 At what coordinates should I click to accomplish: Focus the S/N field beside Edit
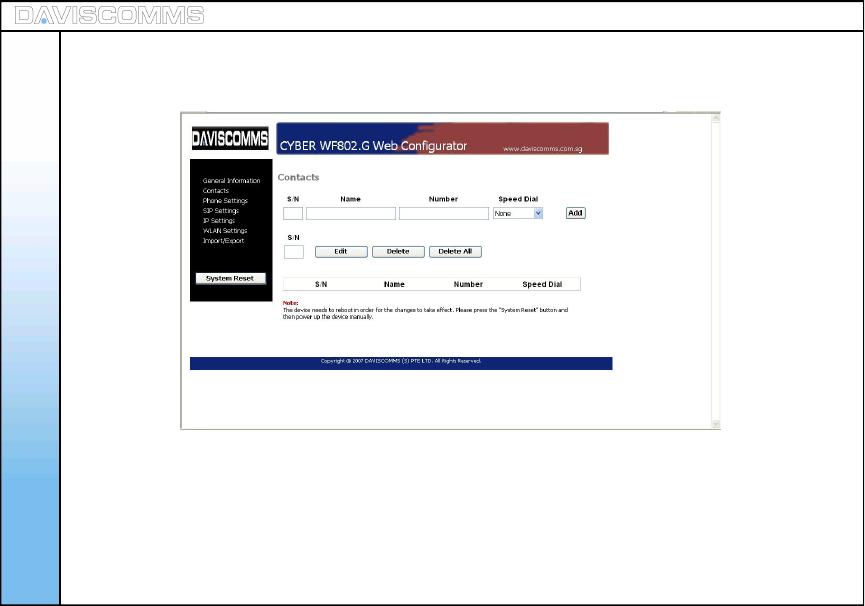[x=293, y=252]
